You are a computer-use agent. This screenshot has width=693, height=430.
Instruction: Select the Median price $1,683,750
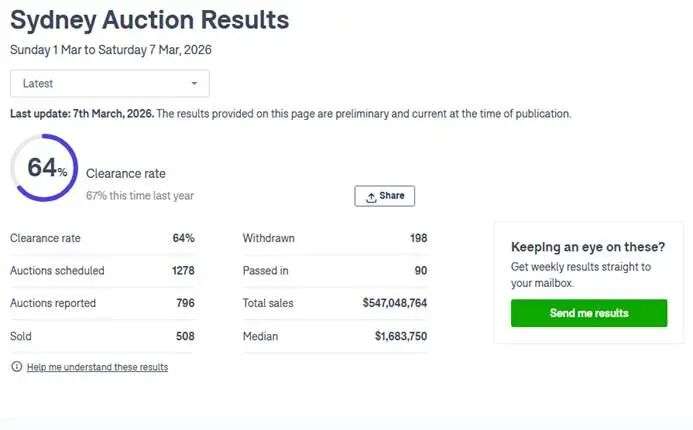(400, 337)
